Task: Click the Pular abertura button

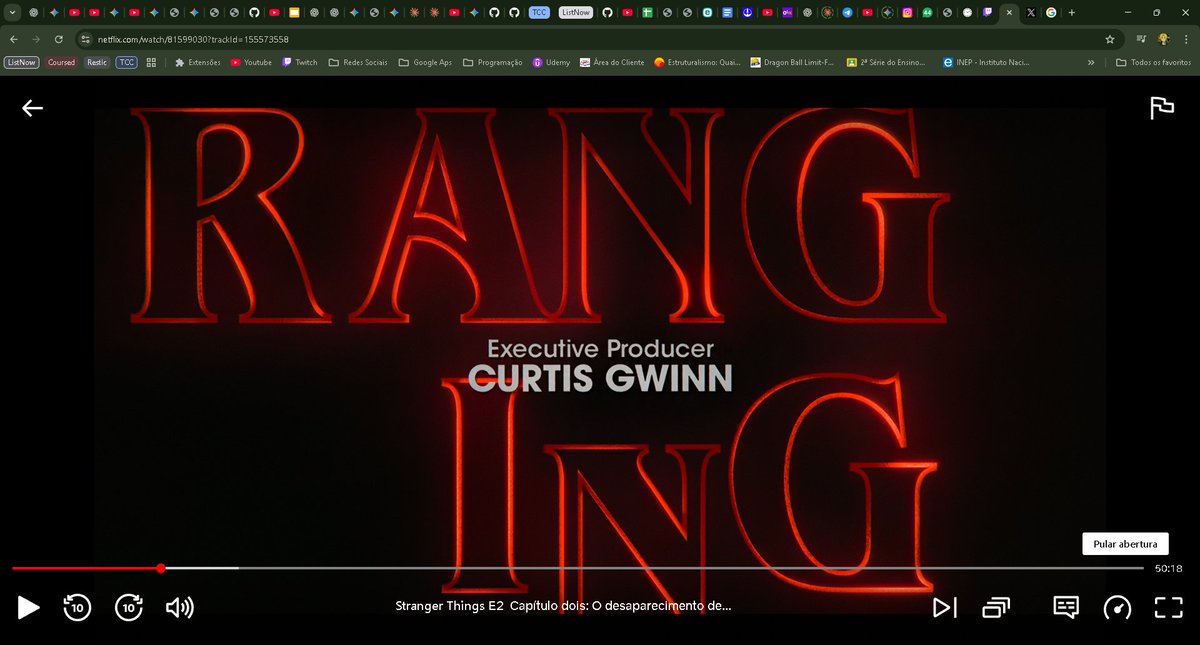Action: pos(1125,544)
